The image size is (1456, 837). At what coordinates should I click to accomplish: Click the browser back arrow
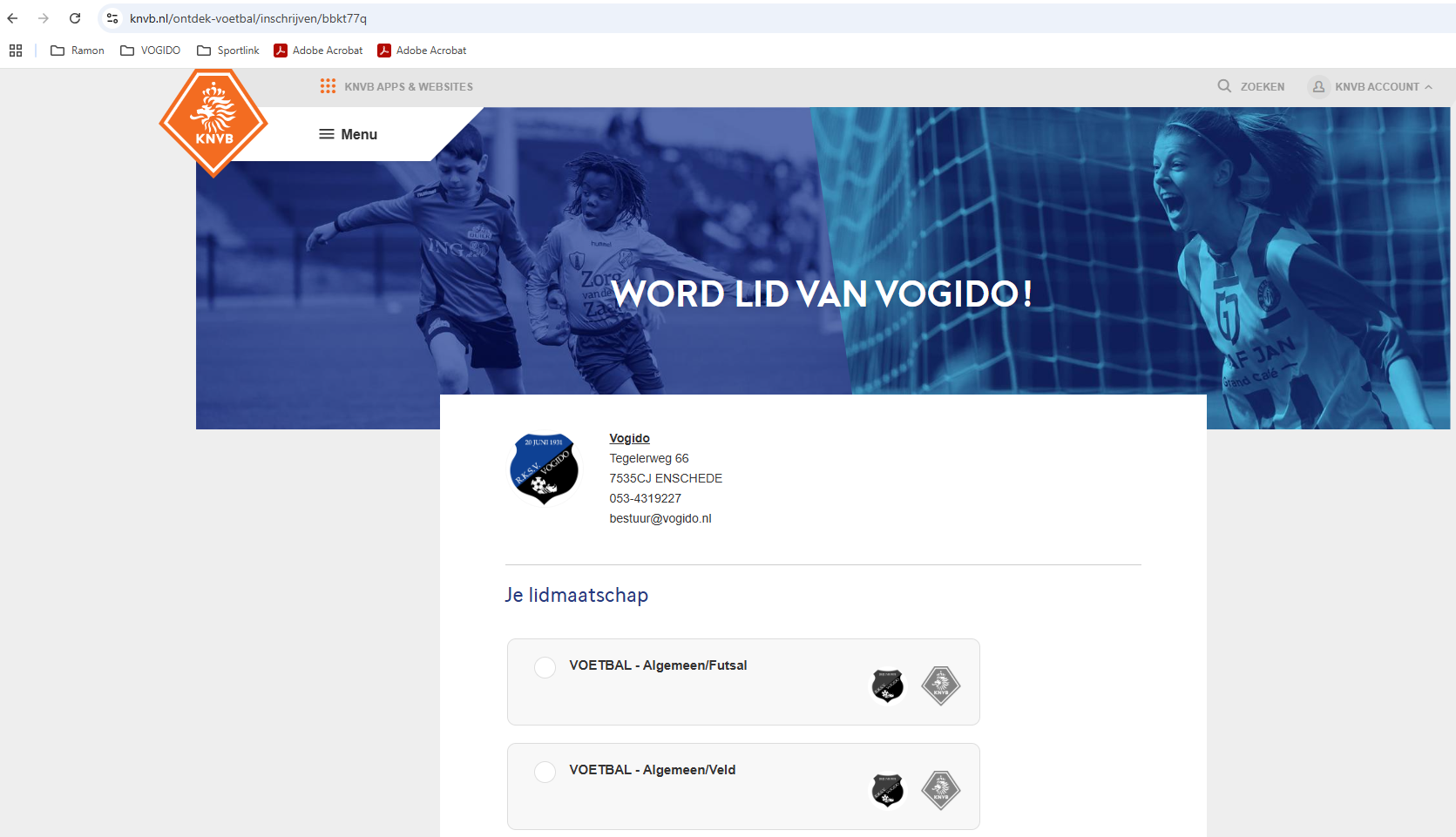tap(12, 18)
